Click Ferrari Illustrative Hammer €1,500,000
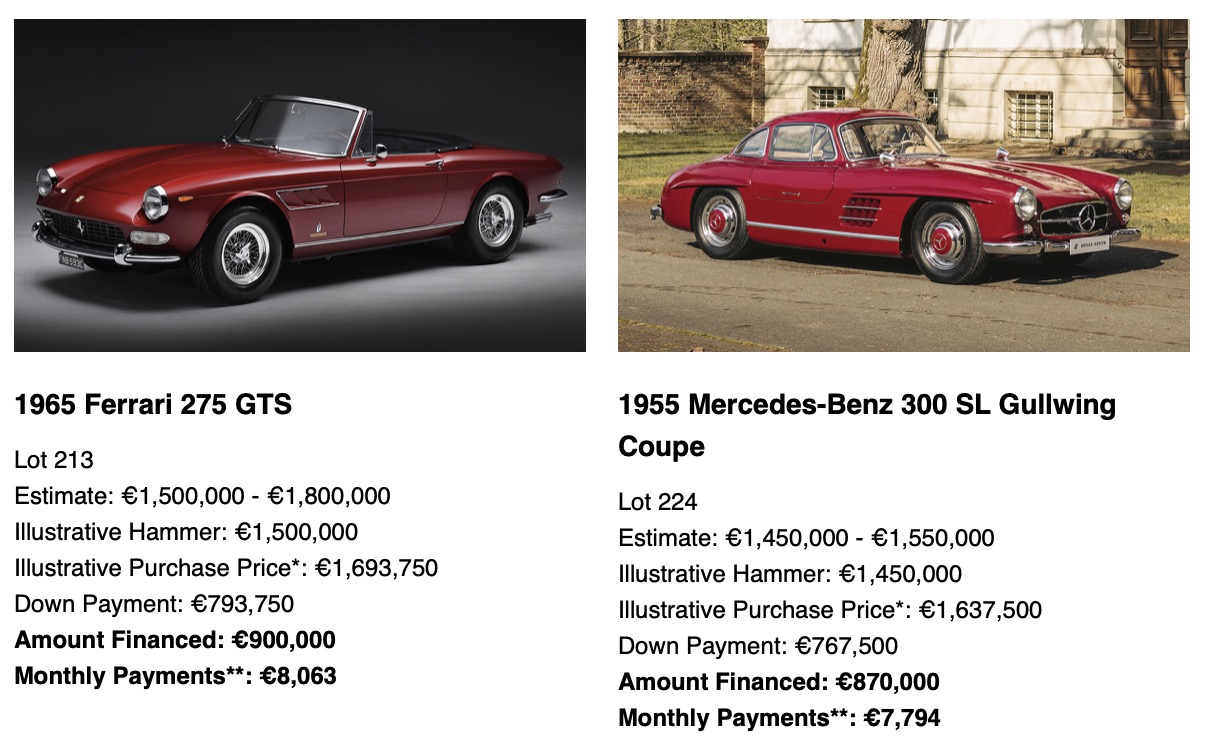 (x=186, y=532)
